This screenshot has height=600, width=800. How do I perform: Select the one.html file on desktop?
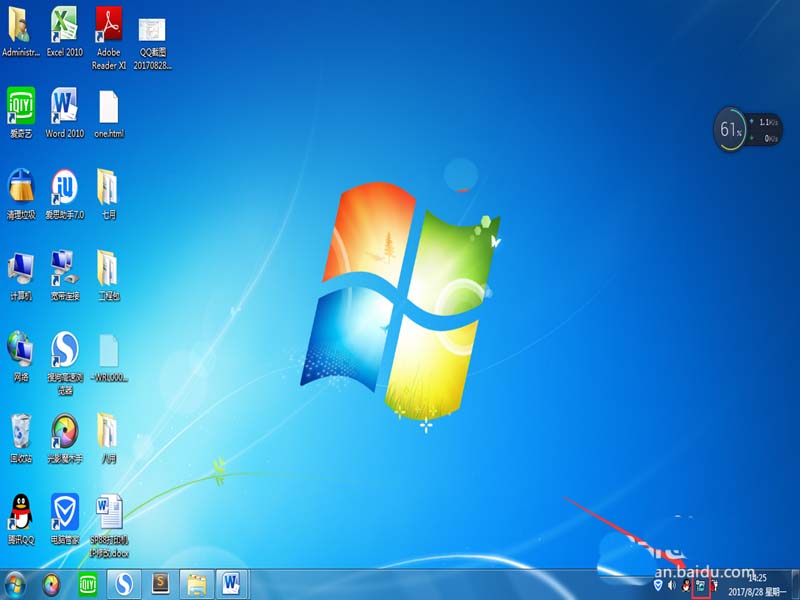point(109,113)
